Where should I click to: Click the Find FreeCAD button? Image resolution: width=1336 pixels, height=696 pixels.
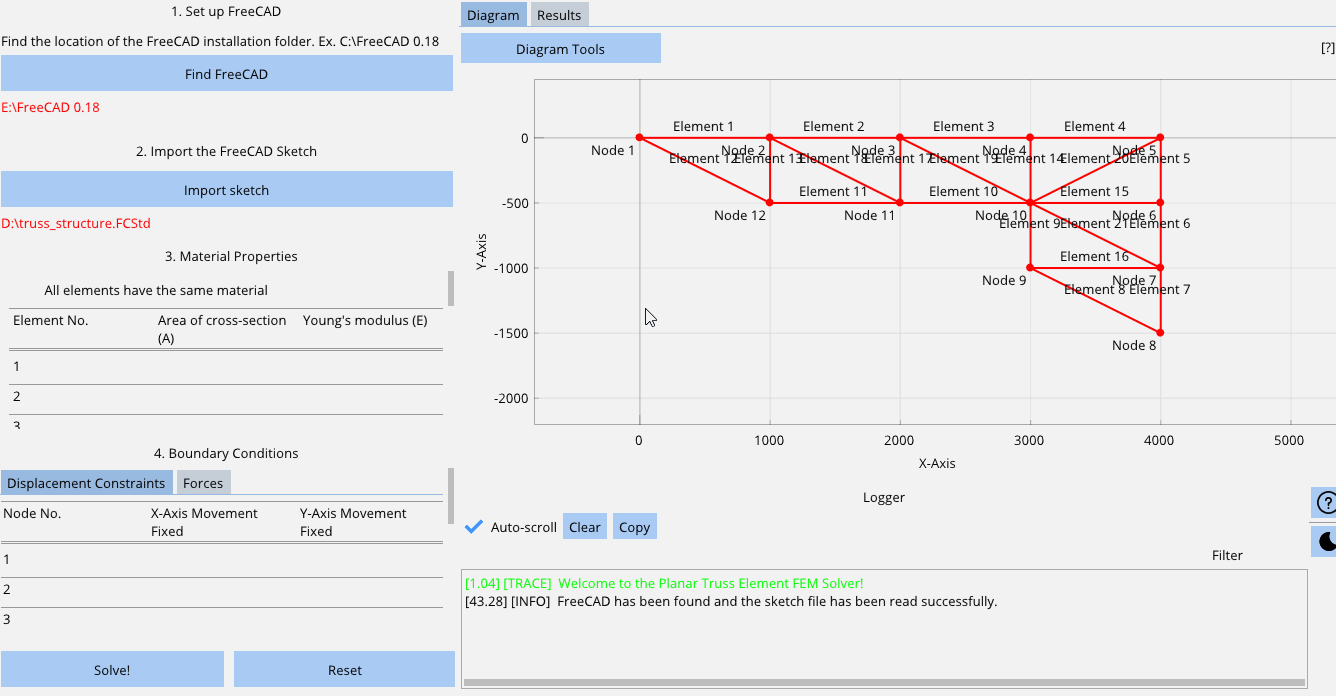point(226,74)
